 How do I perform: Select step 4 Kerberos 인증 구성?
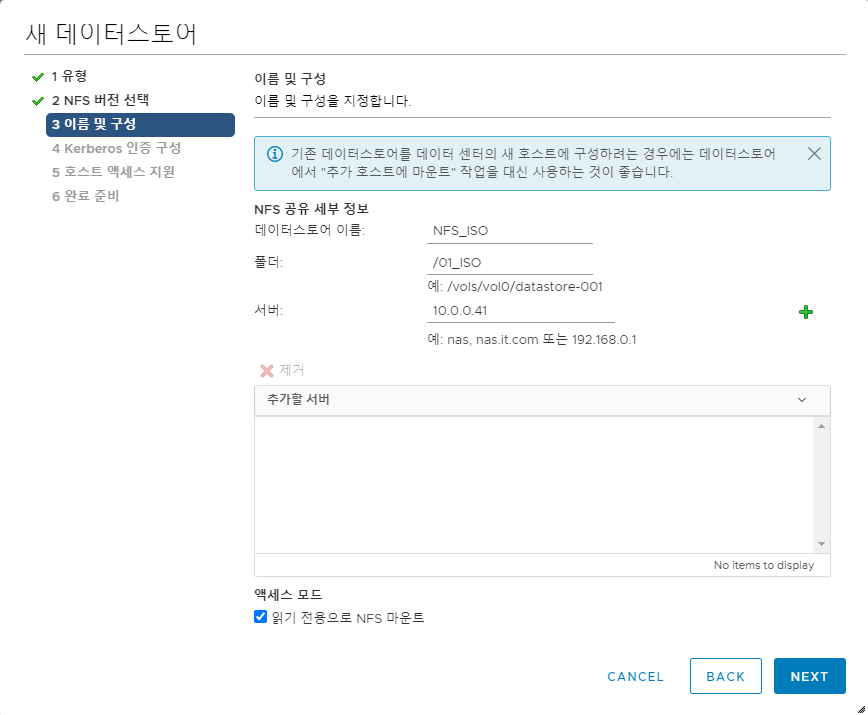tap(116, 148)
